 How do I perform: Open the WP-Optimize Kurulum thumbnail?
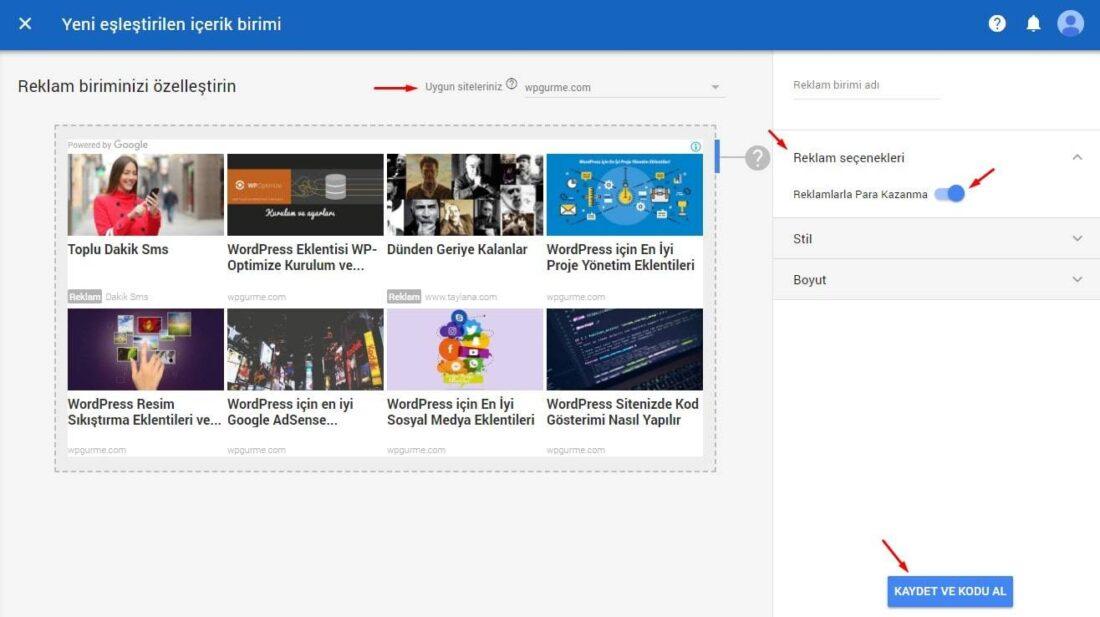[x=305, y=195]
